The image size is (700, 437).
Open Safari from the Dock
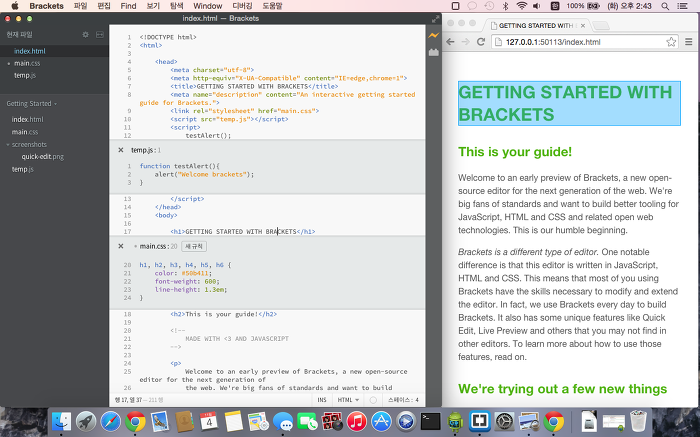pyautogui.click(x=110, y=421)
